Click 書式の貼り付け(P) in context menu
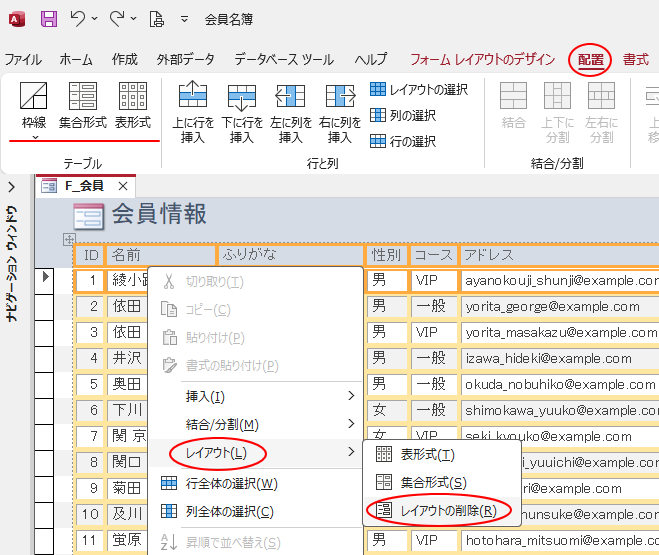The height and width of the screenshot is (555, 659). 256,366
